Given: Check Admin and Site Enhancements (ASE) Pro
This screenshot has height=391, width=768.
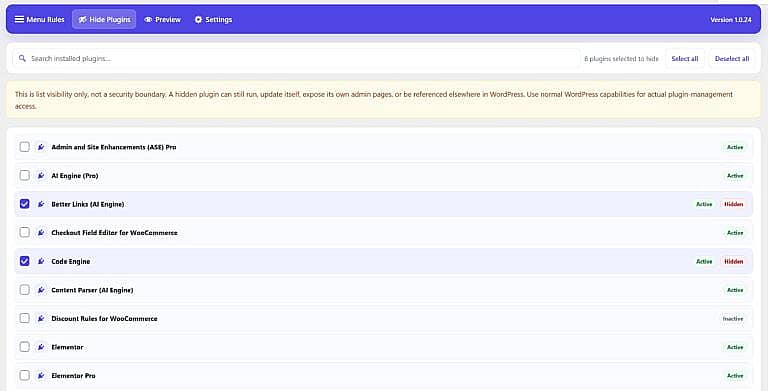Looking at the screenshot, I should tap(24, 147).
